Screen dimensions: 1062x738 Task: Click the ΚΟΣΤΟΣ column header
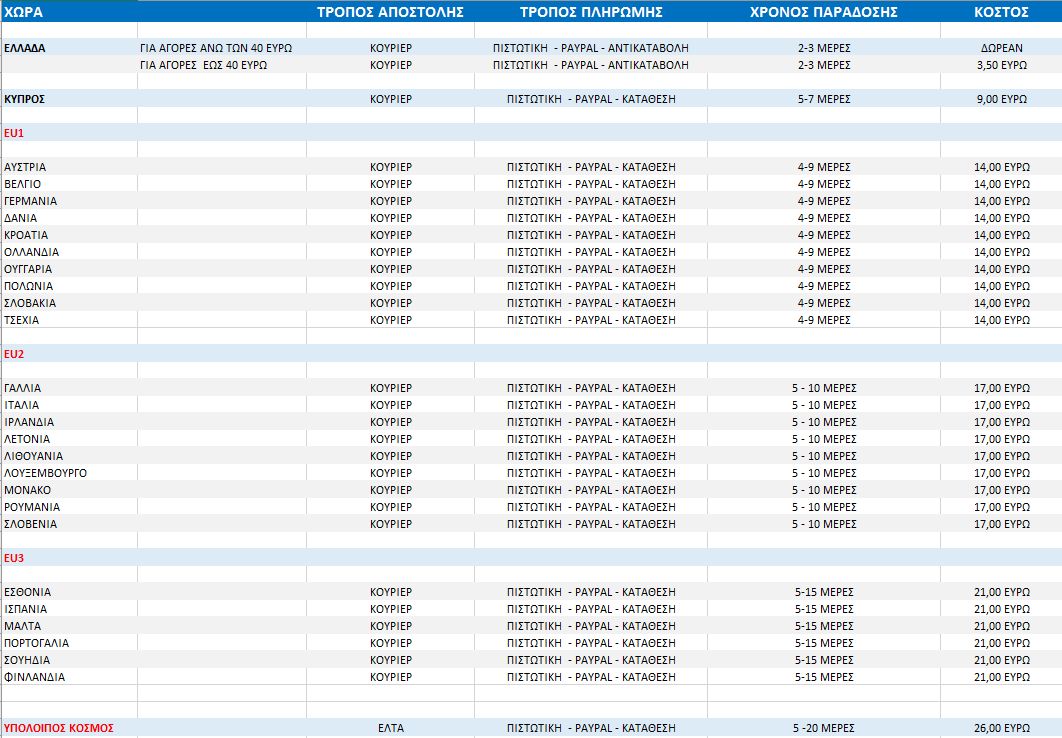coord(1001,12)
